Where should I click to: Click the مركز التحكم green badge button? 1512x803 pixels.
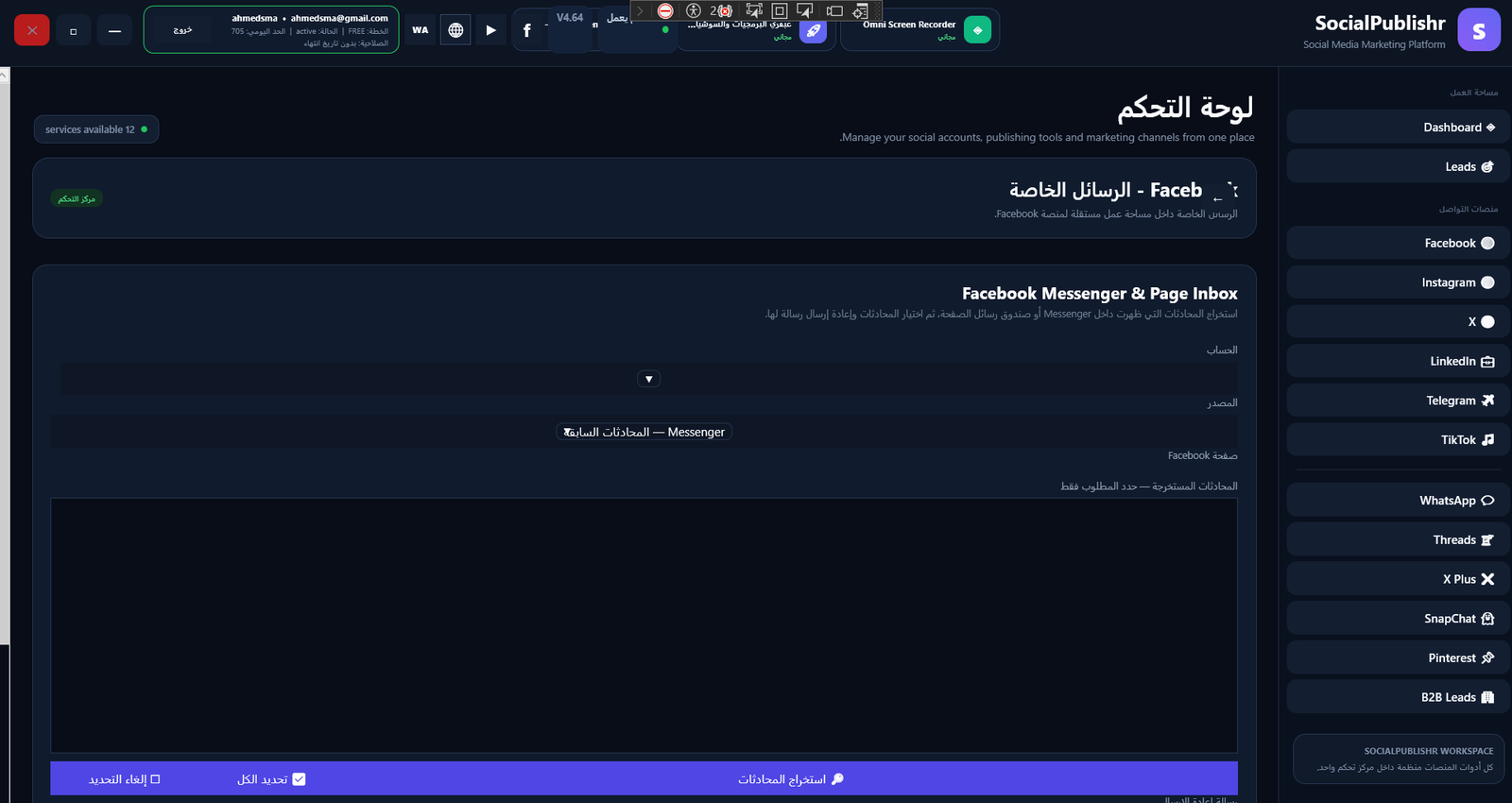(77, 198)
